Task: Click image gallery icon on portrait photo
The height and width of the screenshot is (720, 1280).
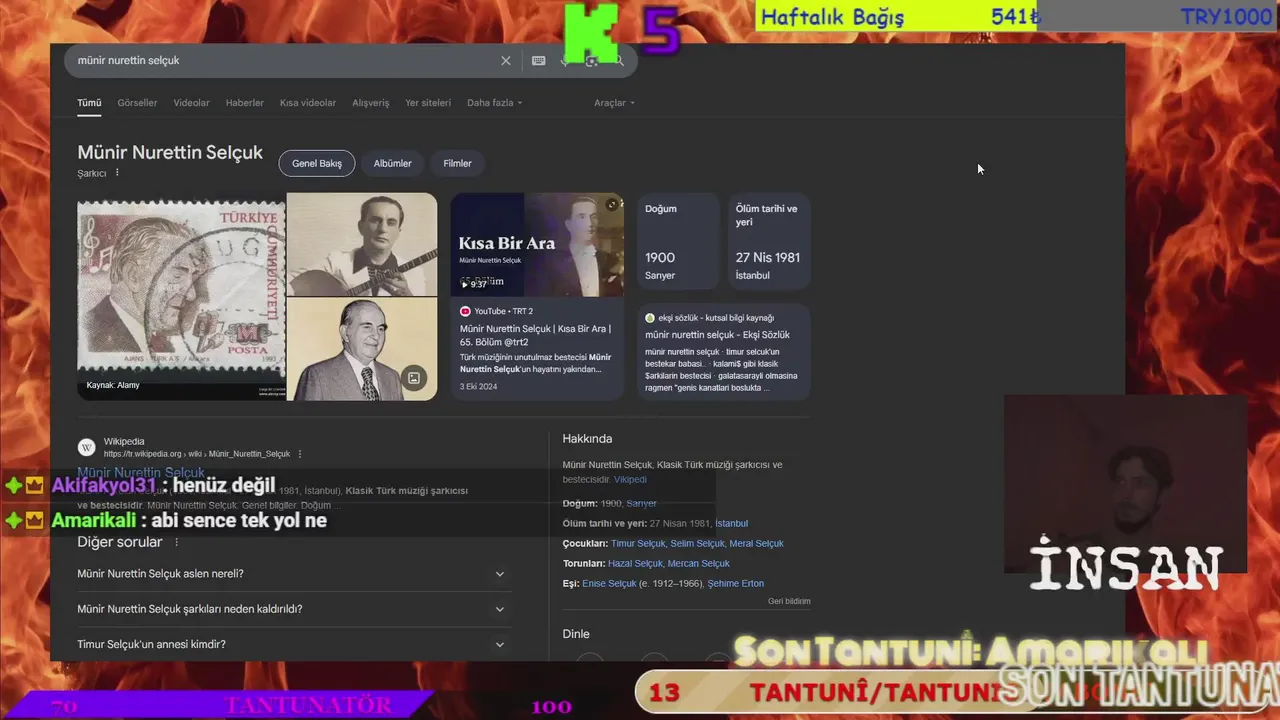Action: click(x=414, y=378)
